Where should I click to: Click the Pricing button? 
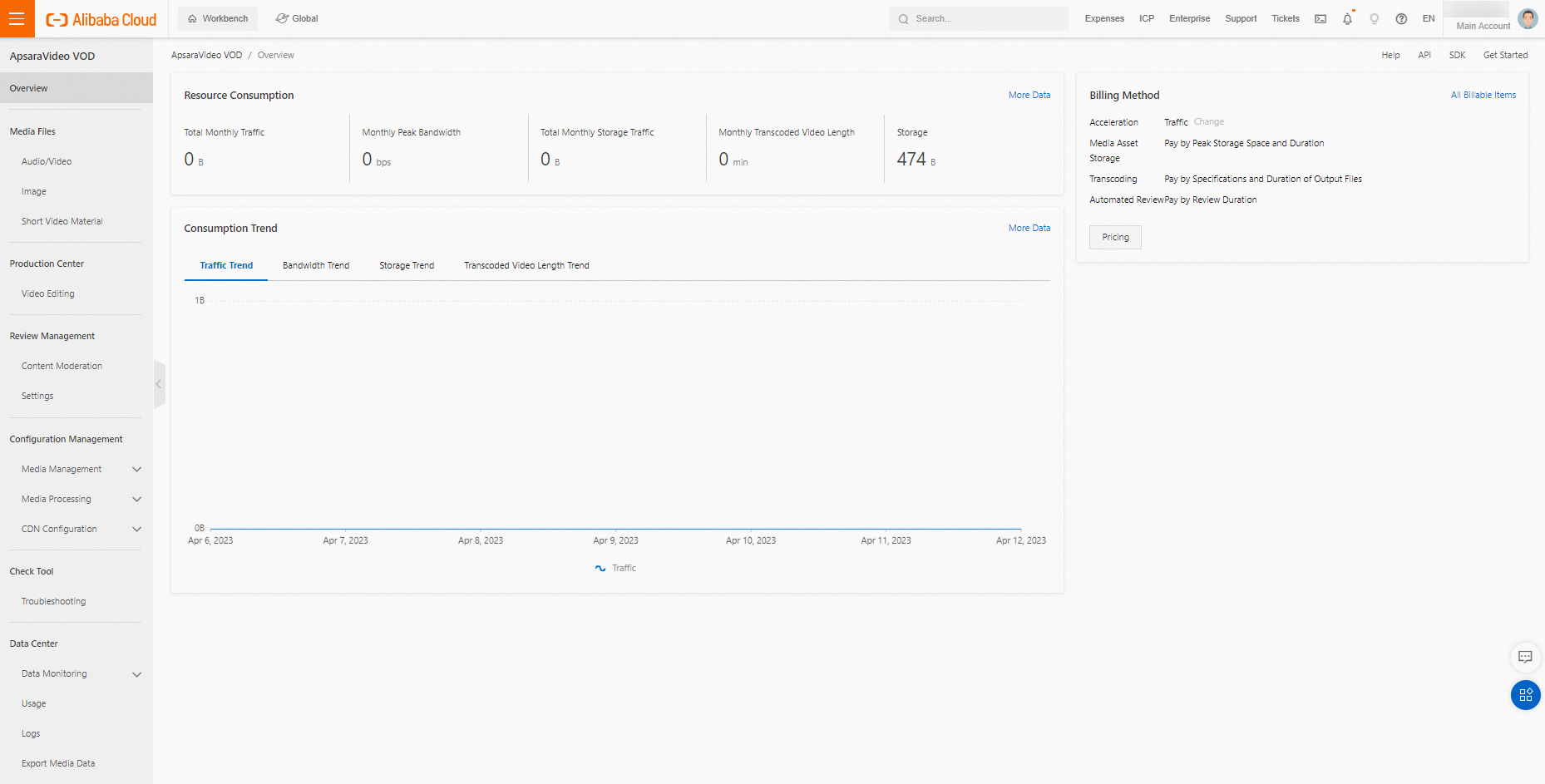point(1115,237)
